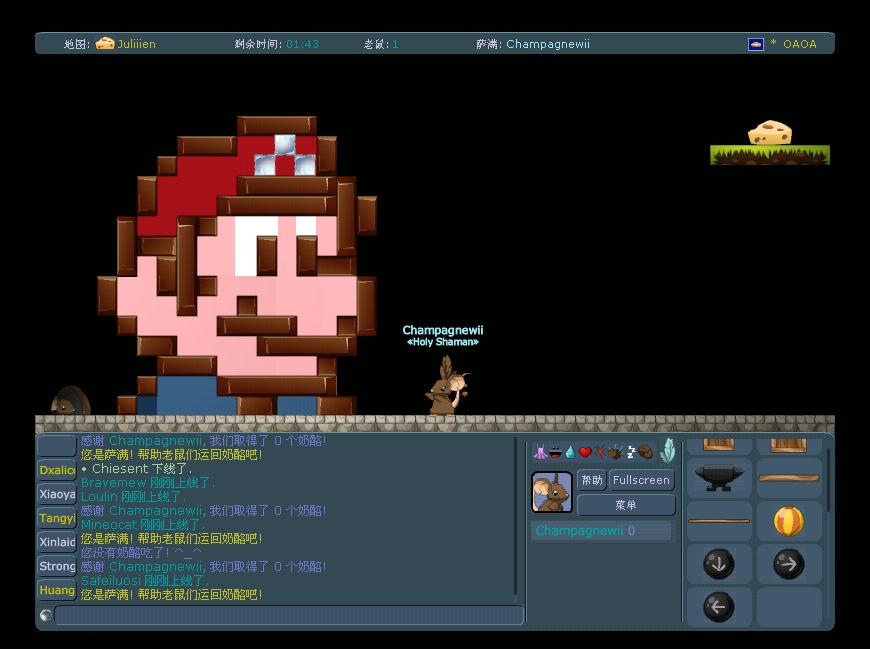Click the 'Safeiluosi 刚刚上线了' chat line
Image resolution: width=870 pixels, height=649 pixels.
pos(145,580)
